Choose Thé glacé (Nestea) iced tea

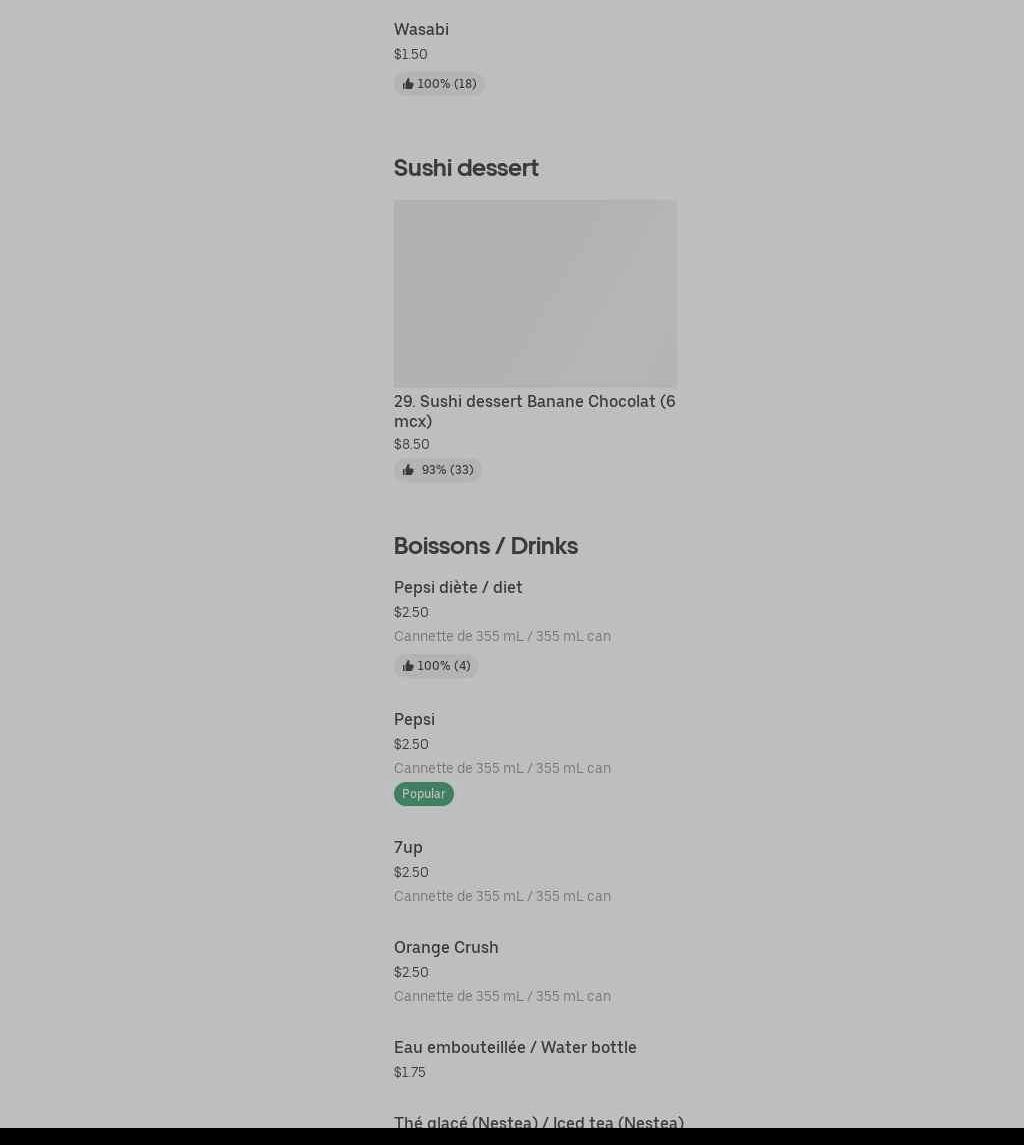(x=538, y=1122)
